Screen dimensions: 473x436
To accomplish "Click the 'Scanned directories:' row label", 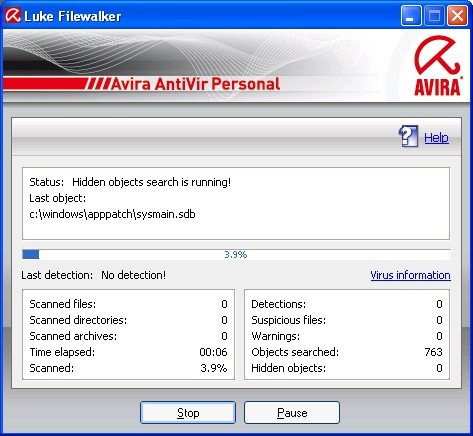I will pos(78,320).
